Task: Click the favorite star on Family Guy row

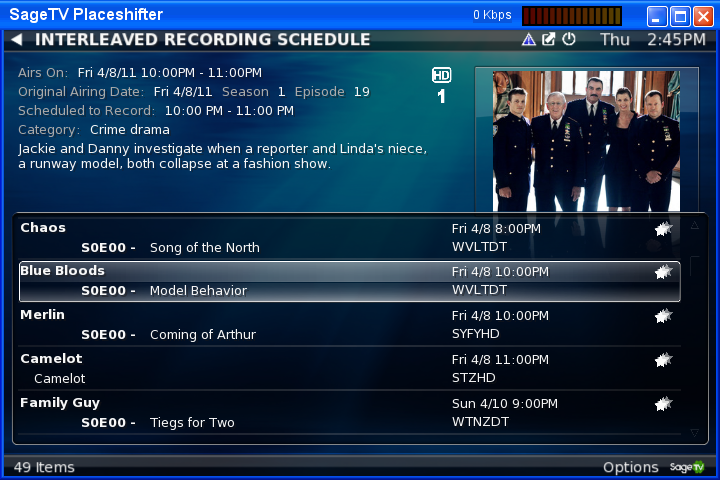Action: pyautogui.click(x=664, y=404)
